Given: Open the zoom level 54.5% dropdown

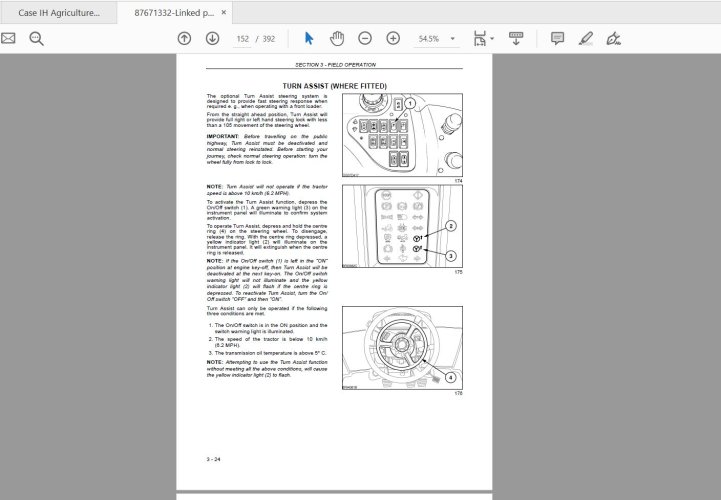Looking at the screenshot, I should [453, 39].
